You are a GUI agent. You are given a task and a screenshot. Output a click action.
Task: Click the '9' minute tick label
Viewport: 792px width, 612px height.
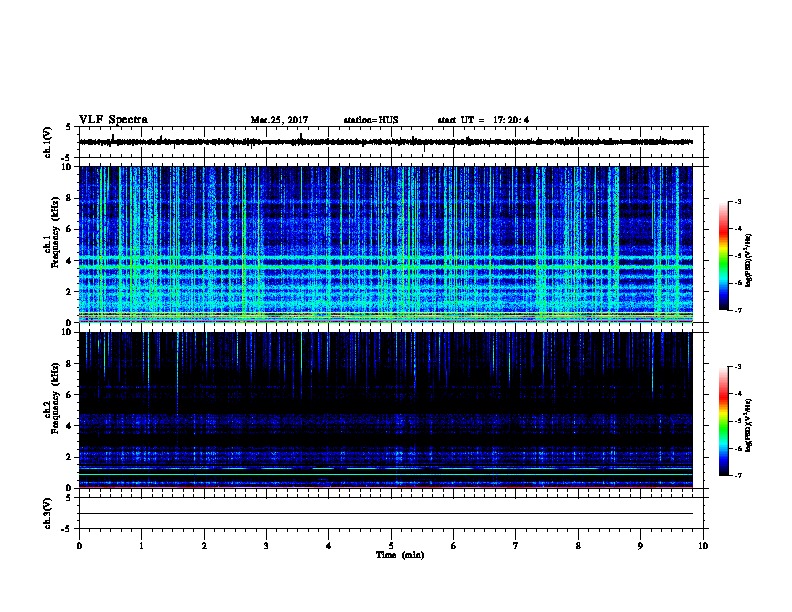coord(640,546)
